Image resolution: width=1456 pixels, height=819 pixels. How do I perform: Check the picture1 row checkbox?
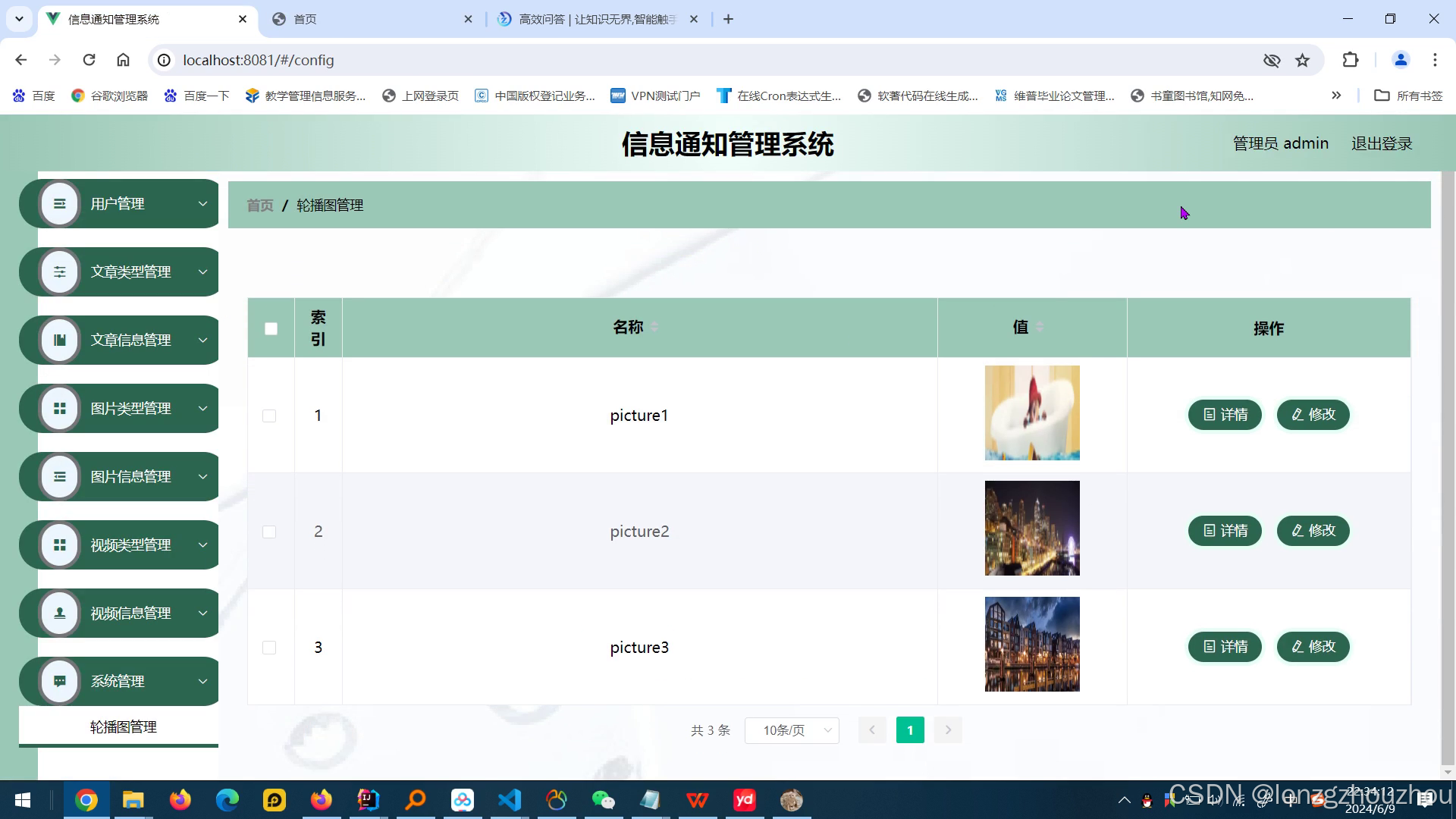click(269, 416)
